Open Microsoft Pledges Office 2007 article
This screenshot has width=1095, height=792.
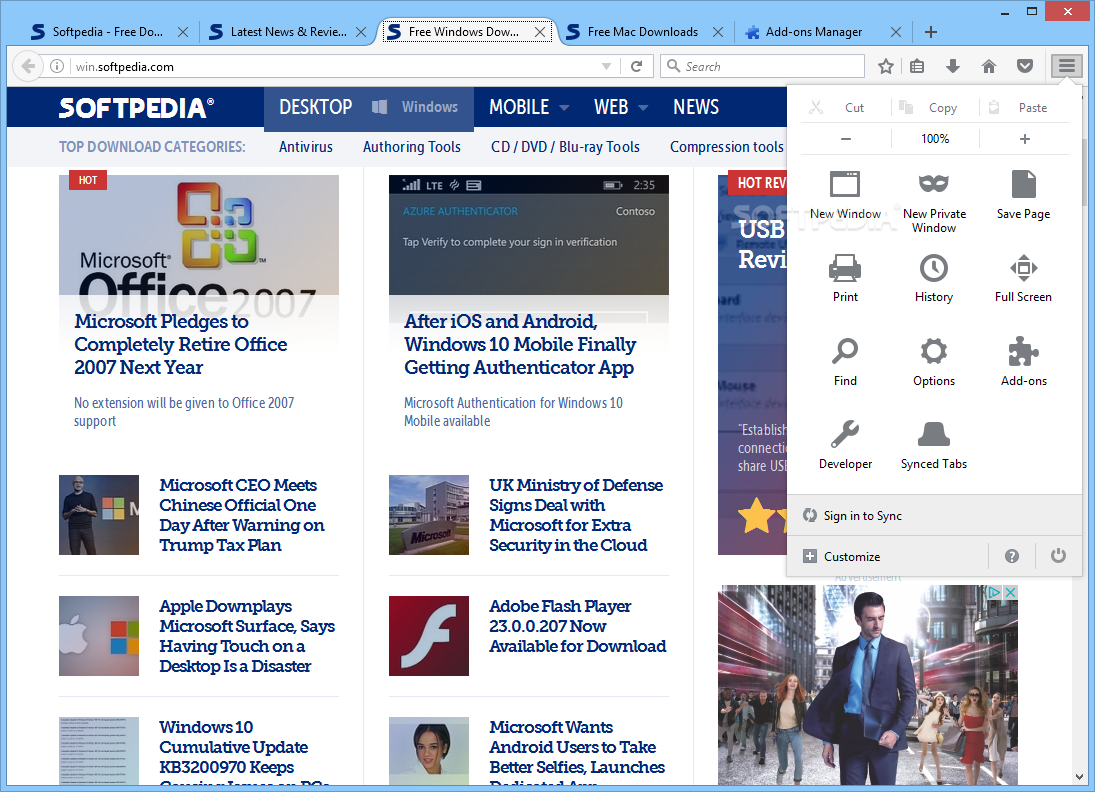click(180, 344)
